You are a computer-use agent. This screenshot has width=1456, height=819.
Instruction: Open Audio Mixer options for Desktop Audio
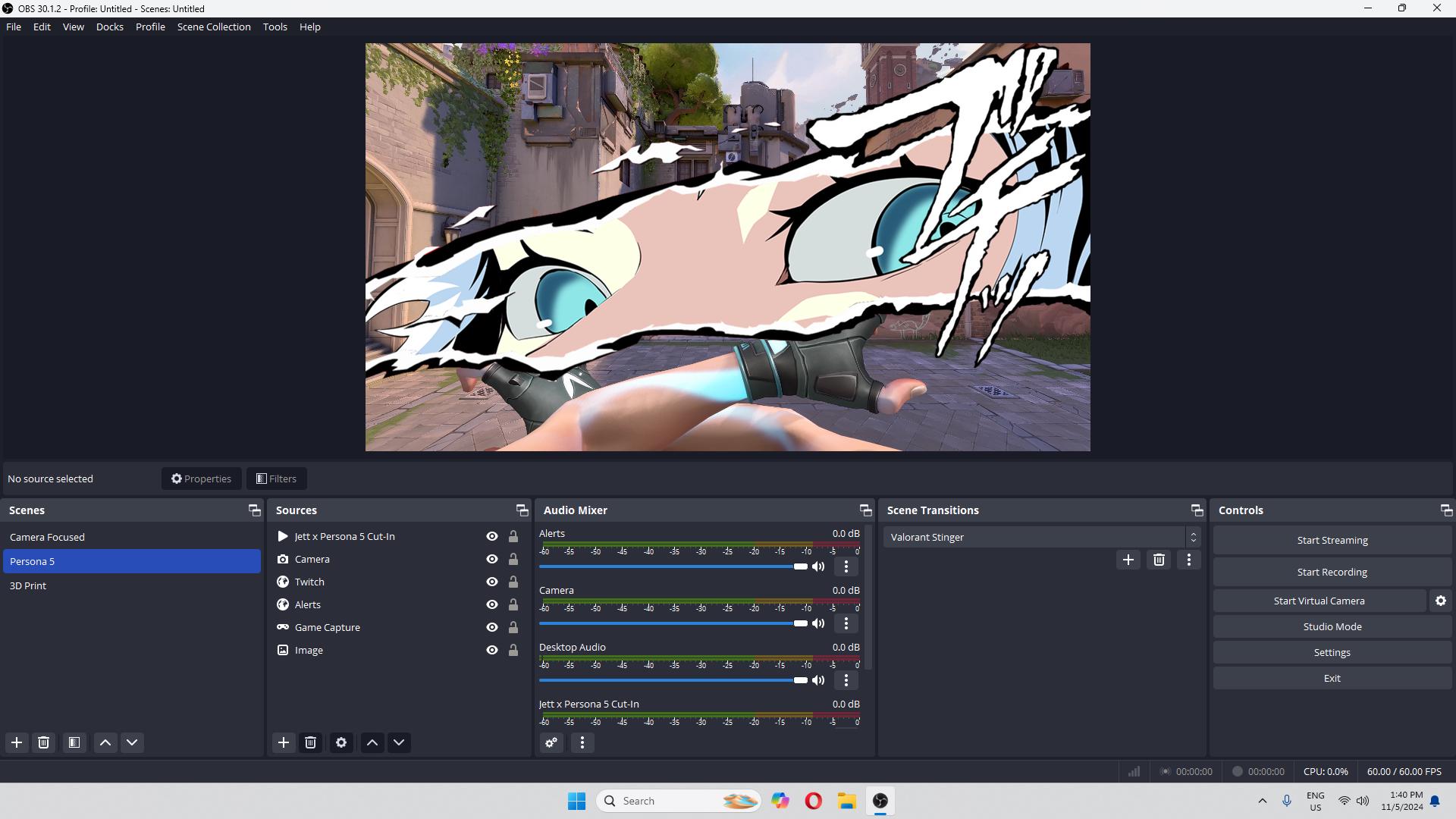pos(846,680)
